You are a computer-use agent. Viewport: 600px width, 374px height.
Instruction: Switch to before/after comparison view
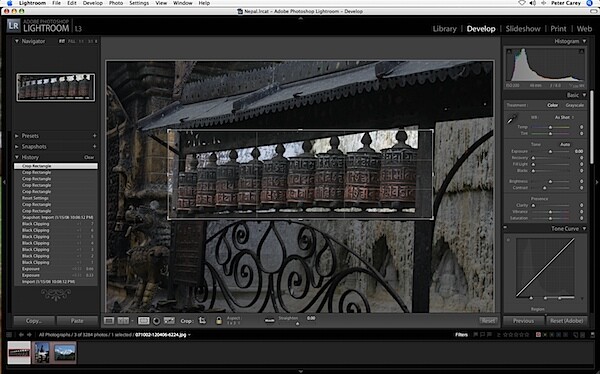point(123,321)
